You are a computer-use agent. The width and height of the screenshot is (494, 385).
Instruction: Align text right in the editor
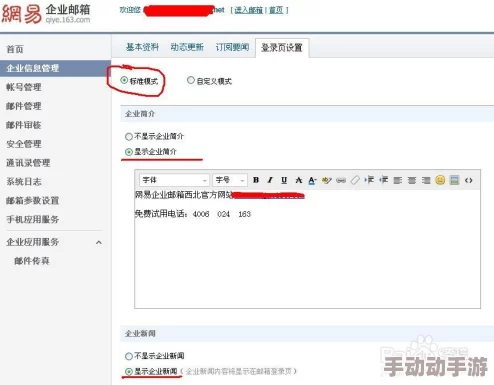click(x=426, y=180)
